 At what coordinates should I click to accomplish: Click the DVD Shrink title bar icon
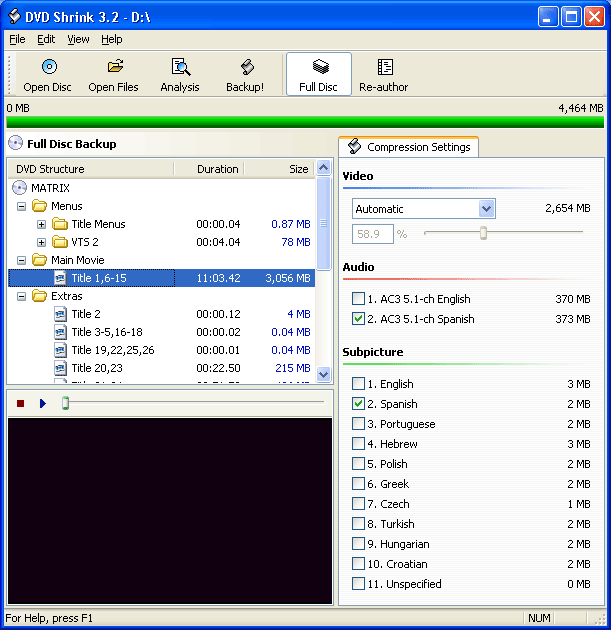pos(14,16)
